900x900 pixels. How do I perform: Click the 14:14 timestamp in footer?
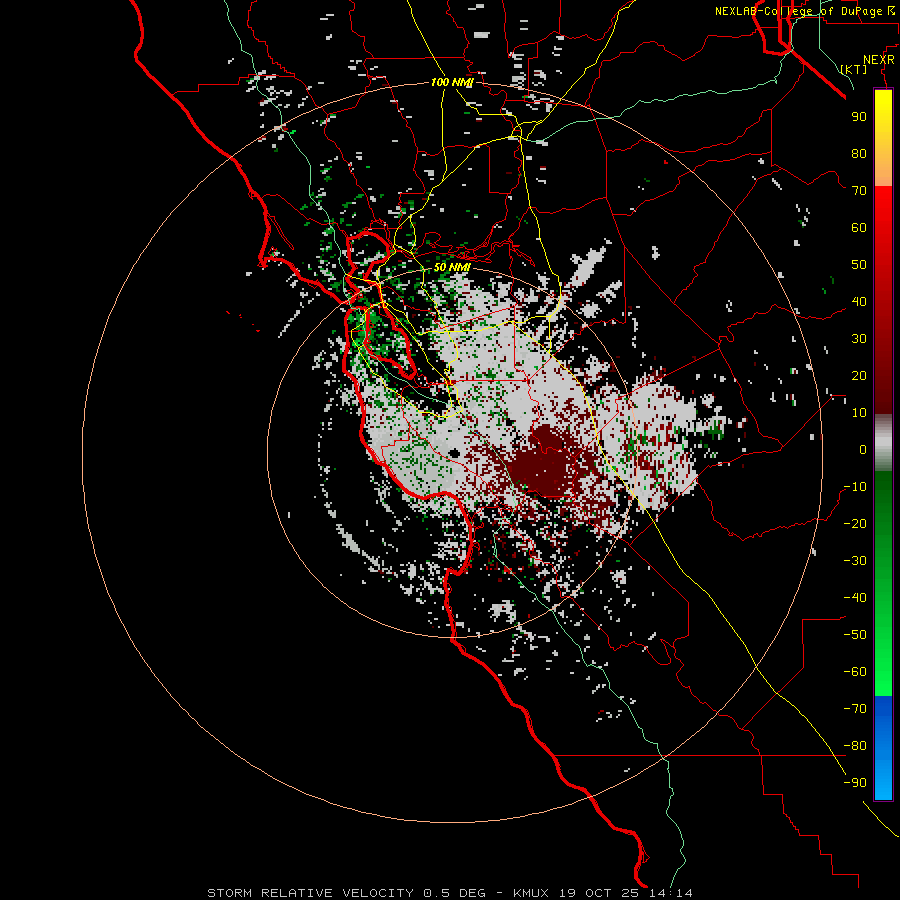pyautogui.click(x=671, y=893)
